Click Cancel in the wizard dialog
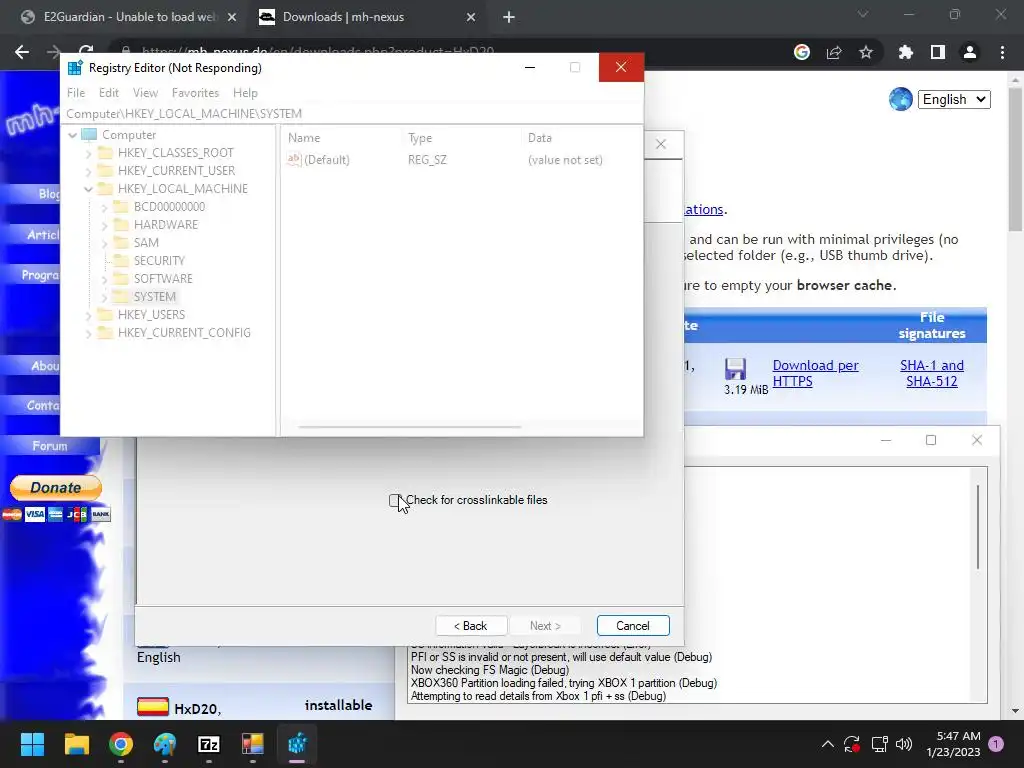Image resolution: width=1024 pixels, height=768 pixels. tap(633, 626)
